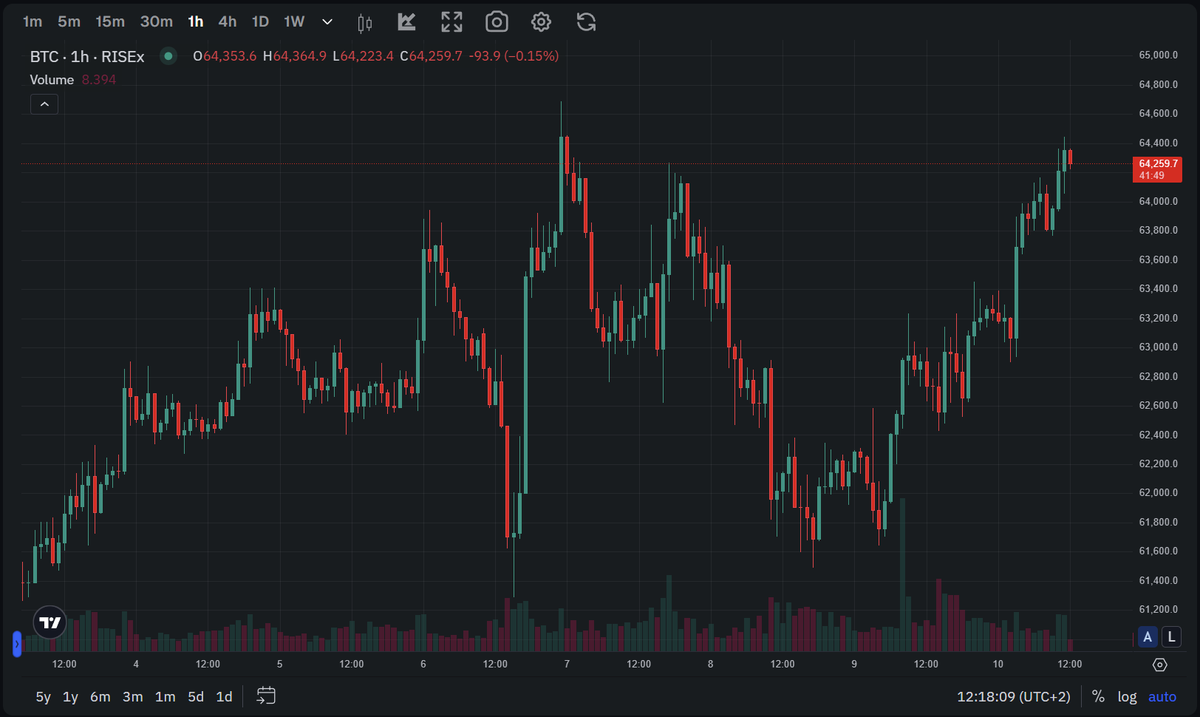Take a chart snapshot with camera icon
This screenshot has width=1200, height=717.
[x=496, y=21]
